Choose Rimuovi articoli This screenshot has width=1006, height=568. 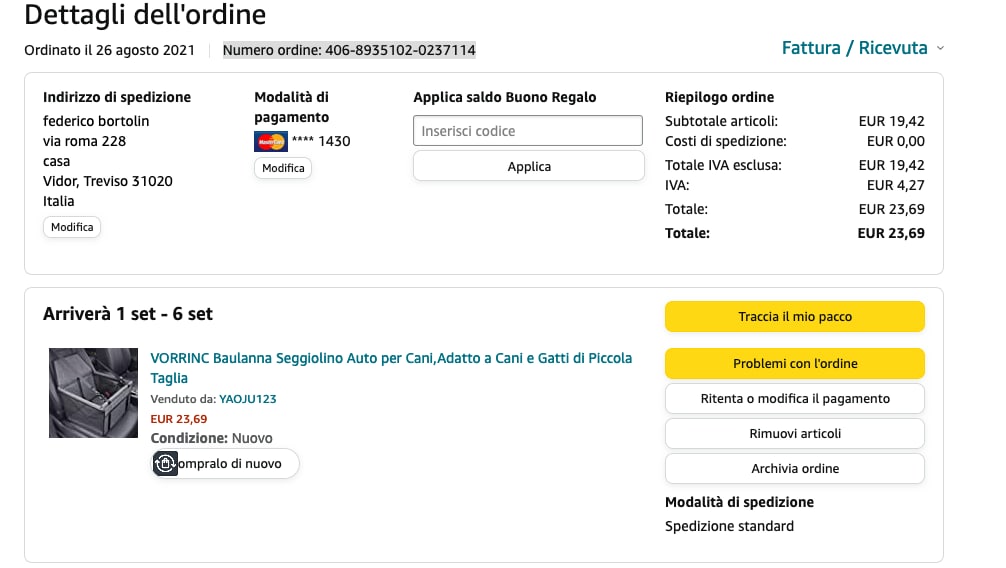click(x=794, y=434)
